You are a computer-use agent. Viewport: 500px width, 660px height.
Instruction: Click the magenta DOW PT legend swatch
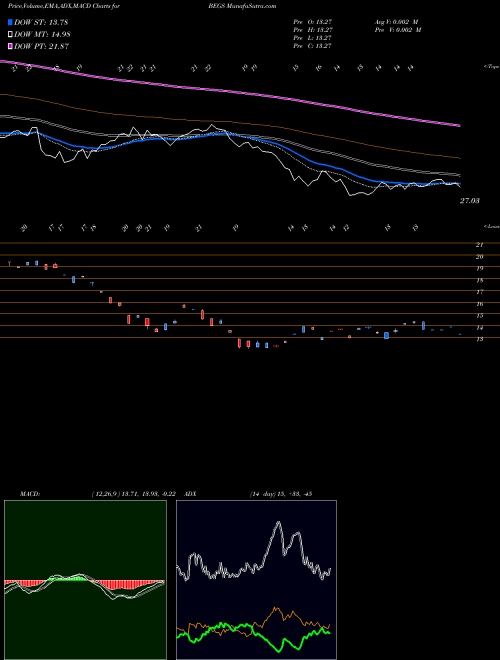coord(11,46)
